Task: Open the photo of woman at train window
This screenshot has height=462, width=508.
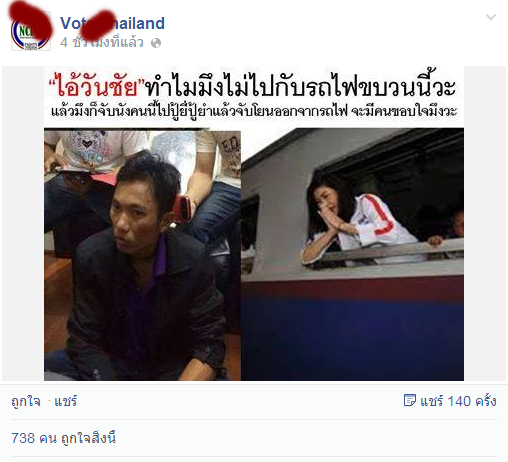Action: (352, 254)
